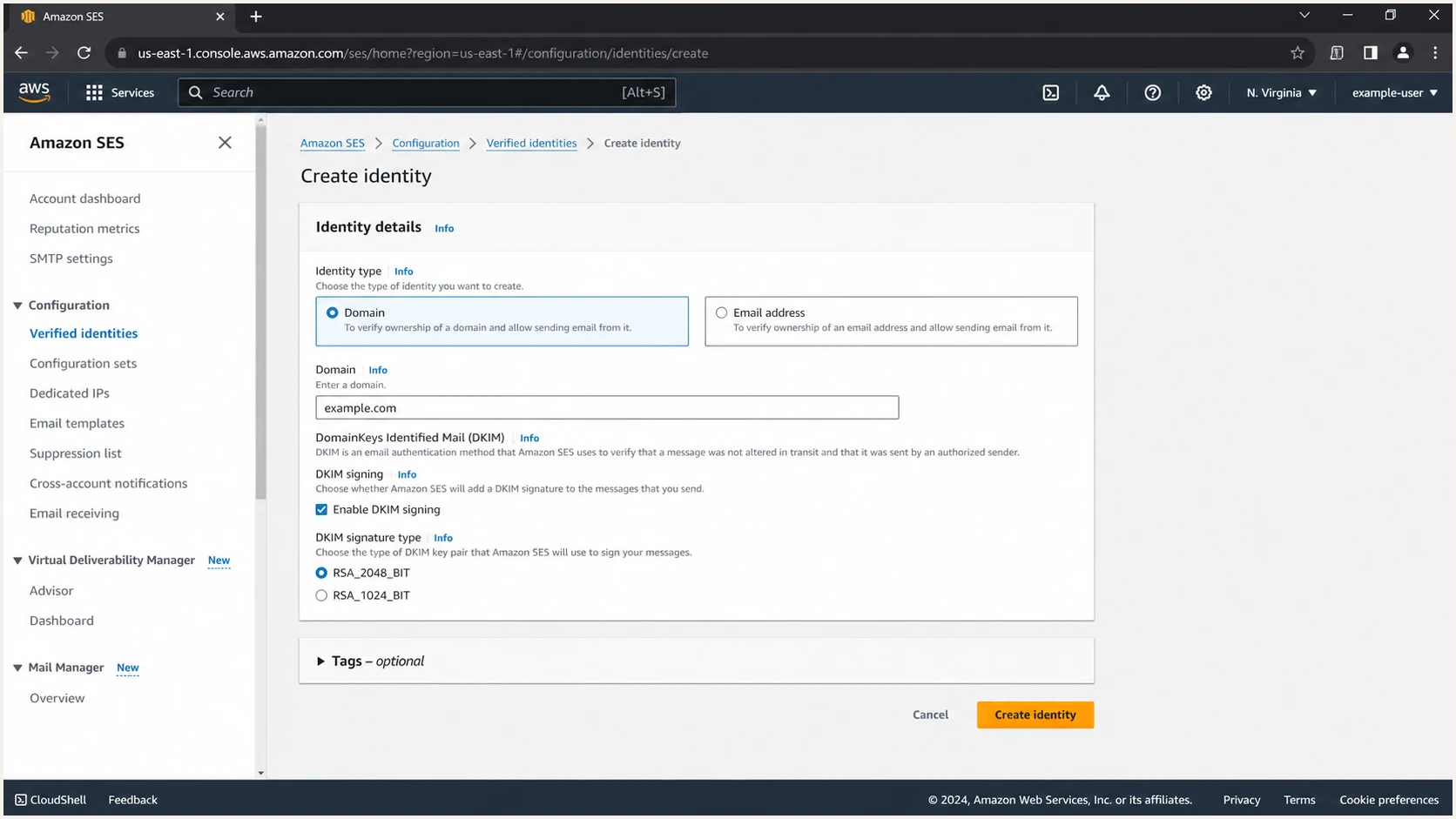Toggle browser side panel icon

tap(1370, 53)
